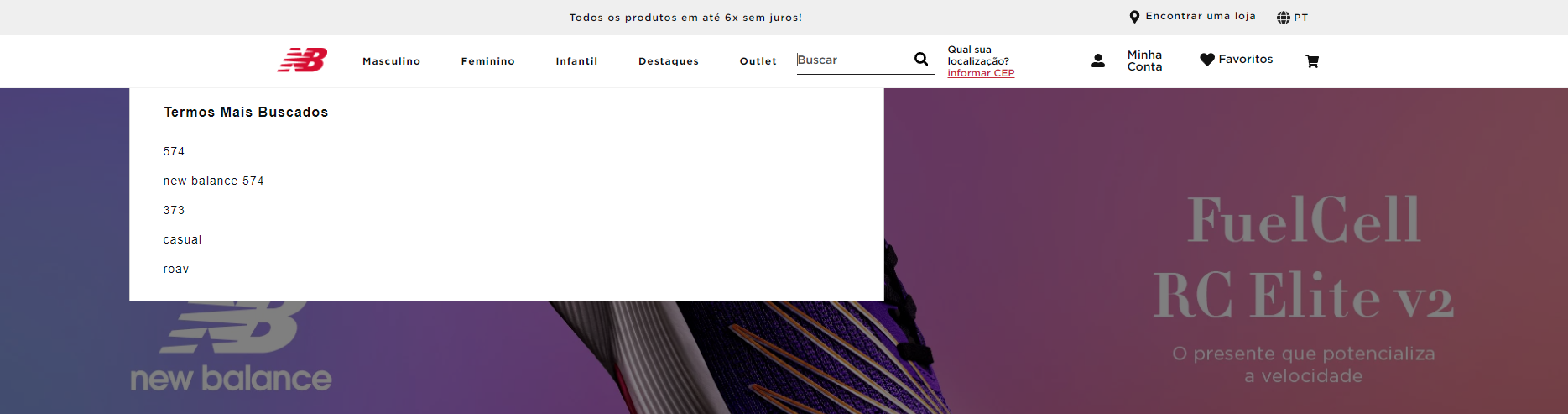Click the 6x sem juros promo text

tap(685, 18)
